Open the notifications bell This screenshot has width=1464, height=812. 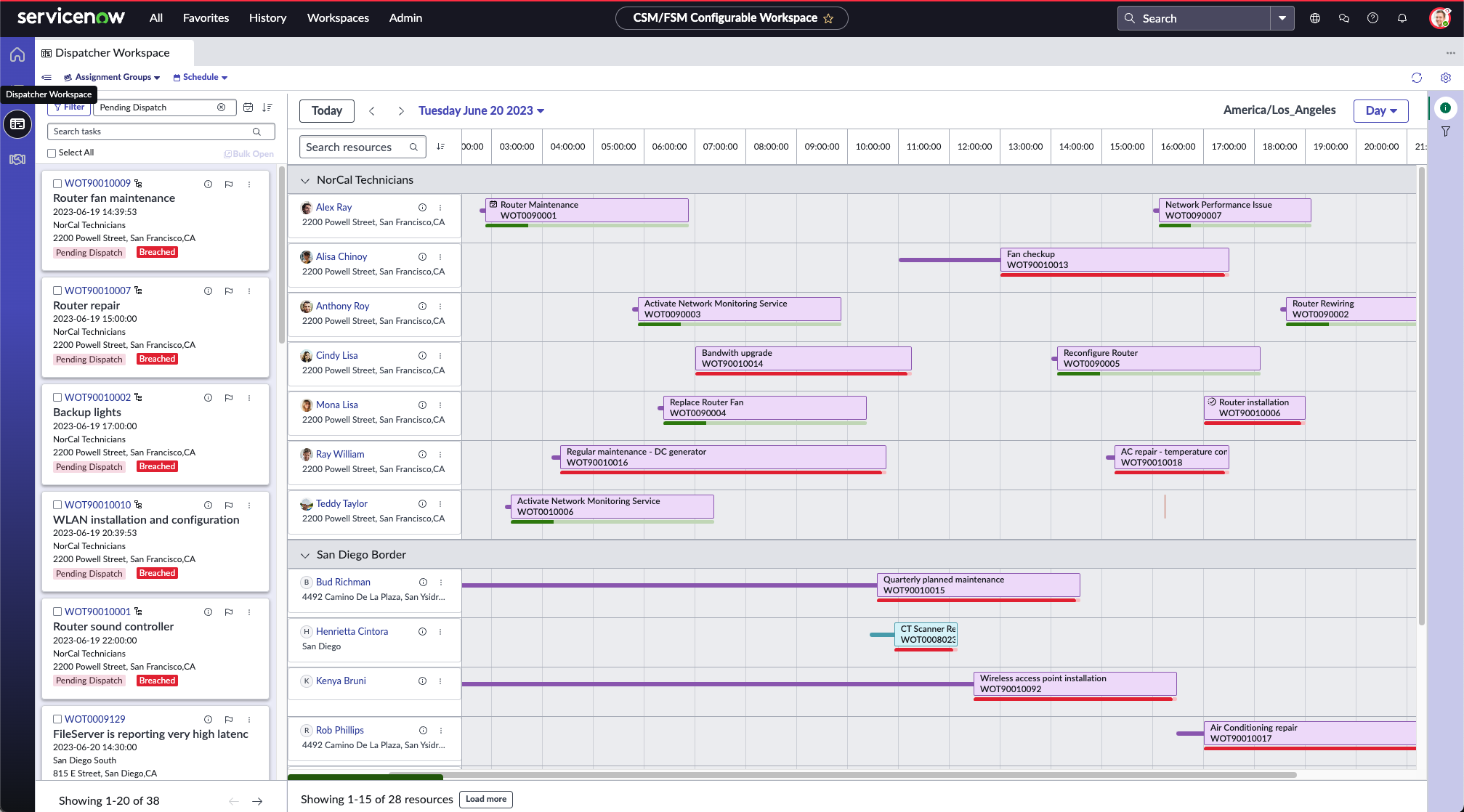(1402, 18)
